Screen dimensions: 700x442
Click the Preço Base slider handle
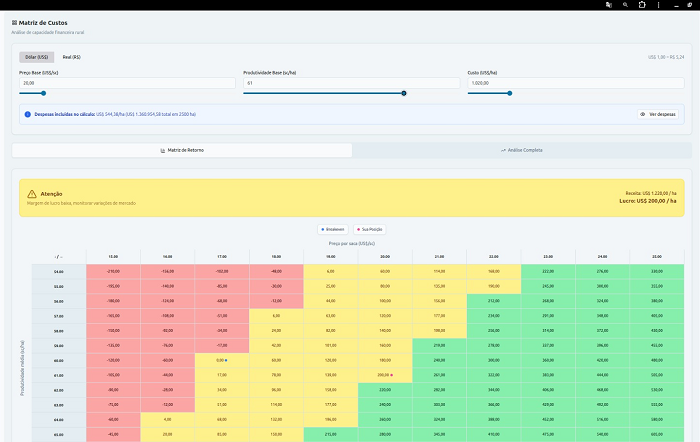(47, 93)
